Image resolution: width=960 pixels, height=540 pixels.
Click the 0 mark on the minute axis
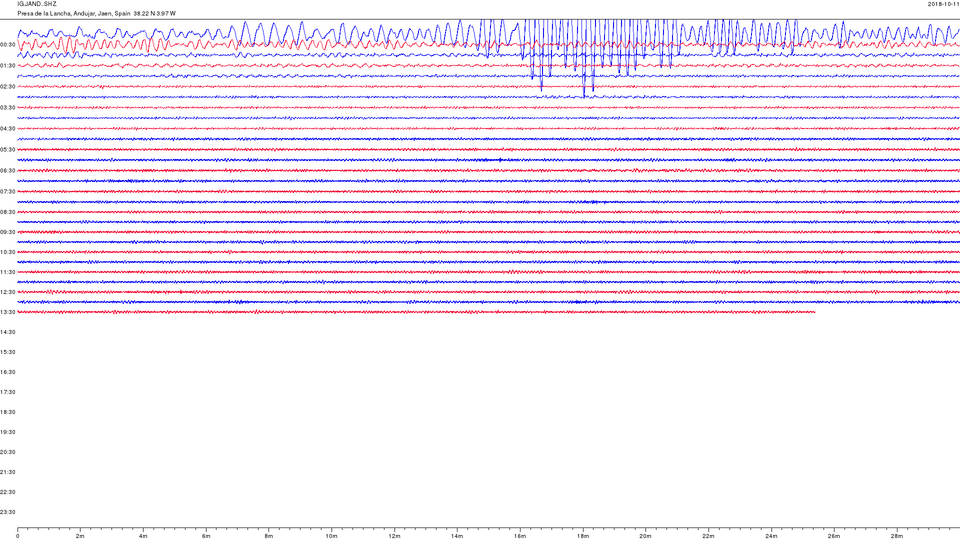click(18, 536)
